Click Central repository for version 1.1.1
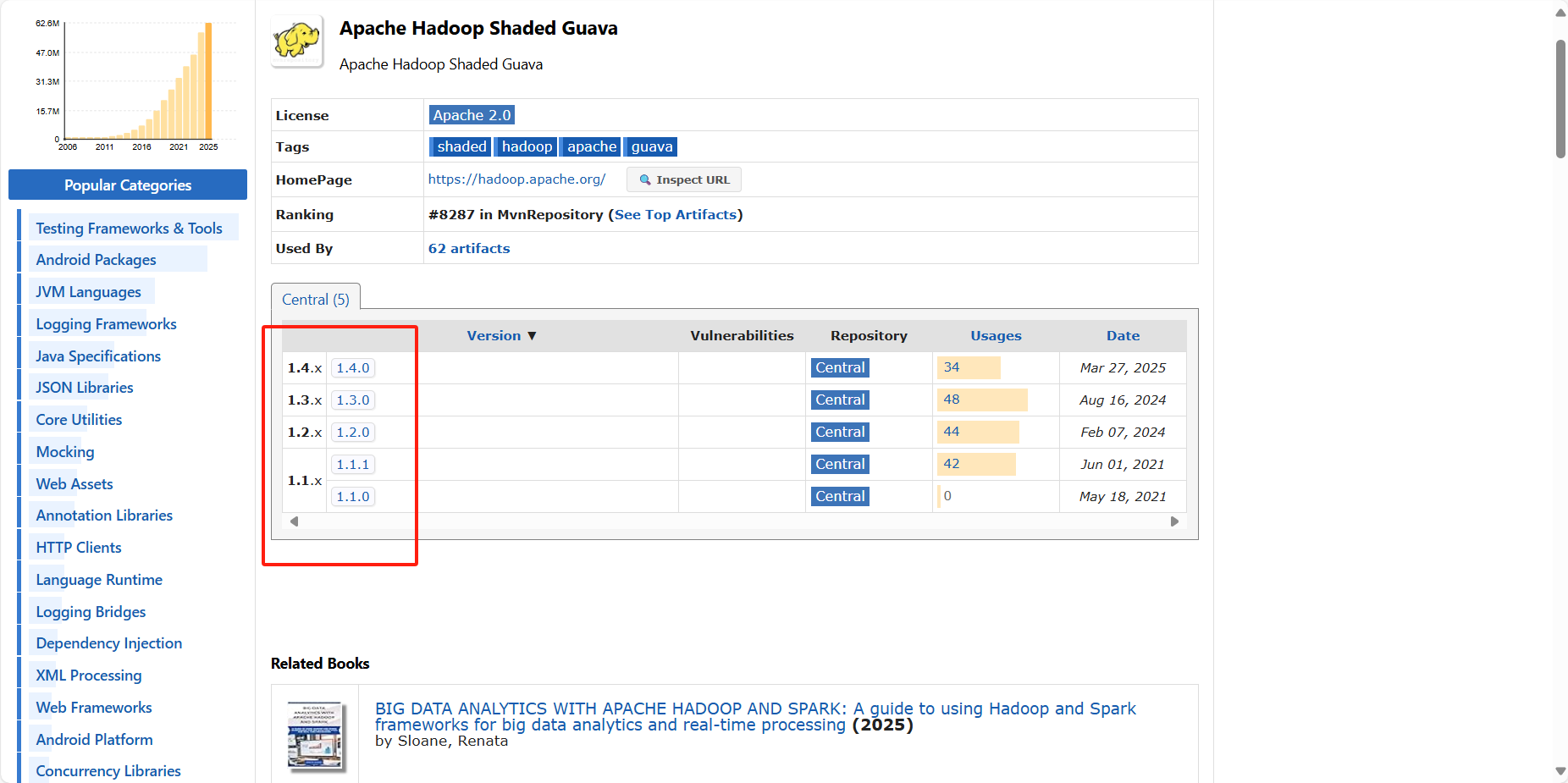This screenshot has height=783, width=1568. 840,465
